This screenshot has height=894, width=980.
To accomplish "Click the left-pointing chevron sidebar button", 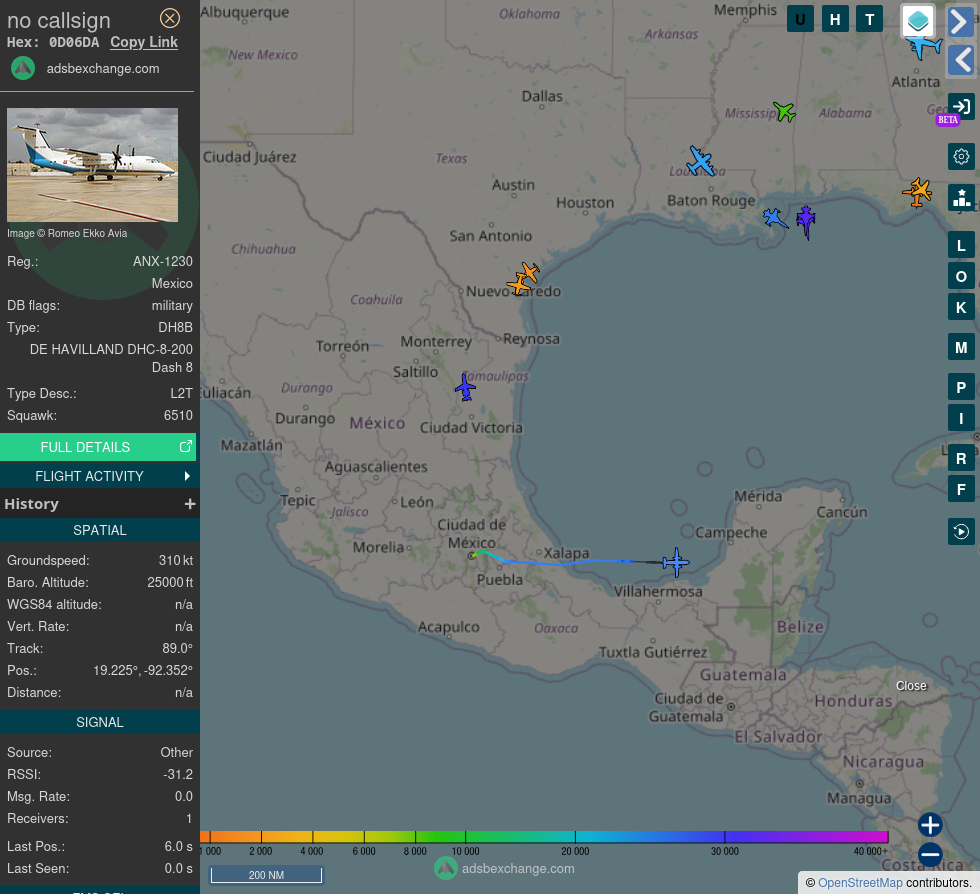I will (x=961, y=61).
